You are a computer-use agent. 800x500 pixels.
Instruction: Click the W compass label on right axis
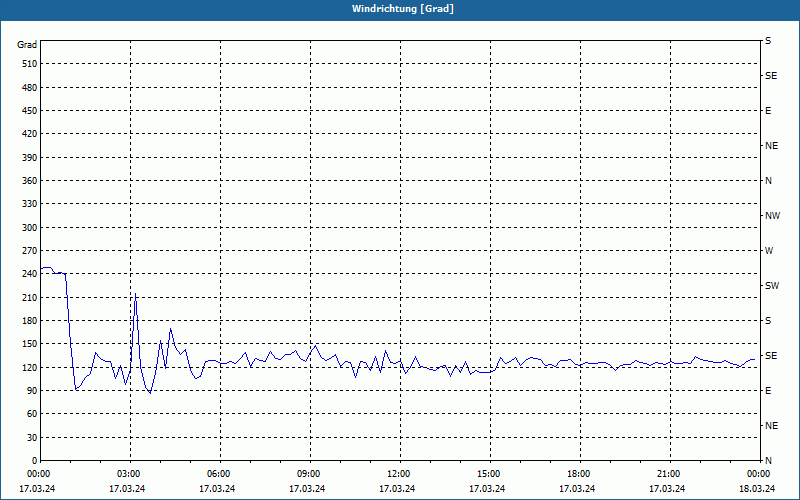pos(769,251)
